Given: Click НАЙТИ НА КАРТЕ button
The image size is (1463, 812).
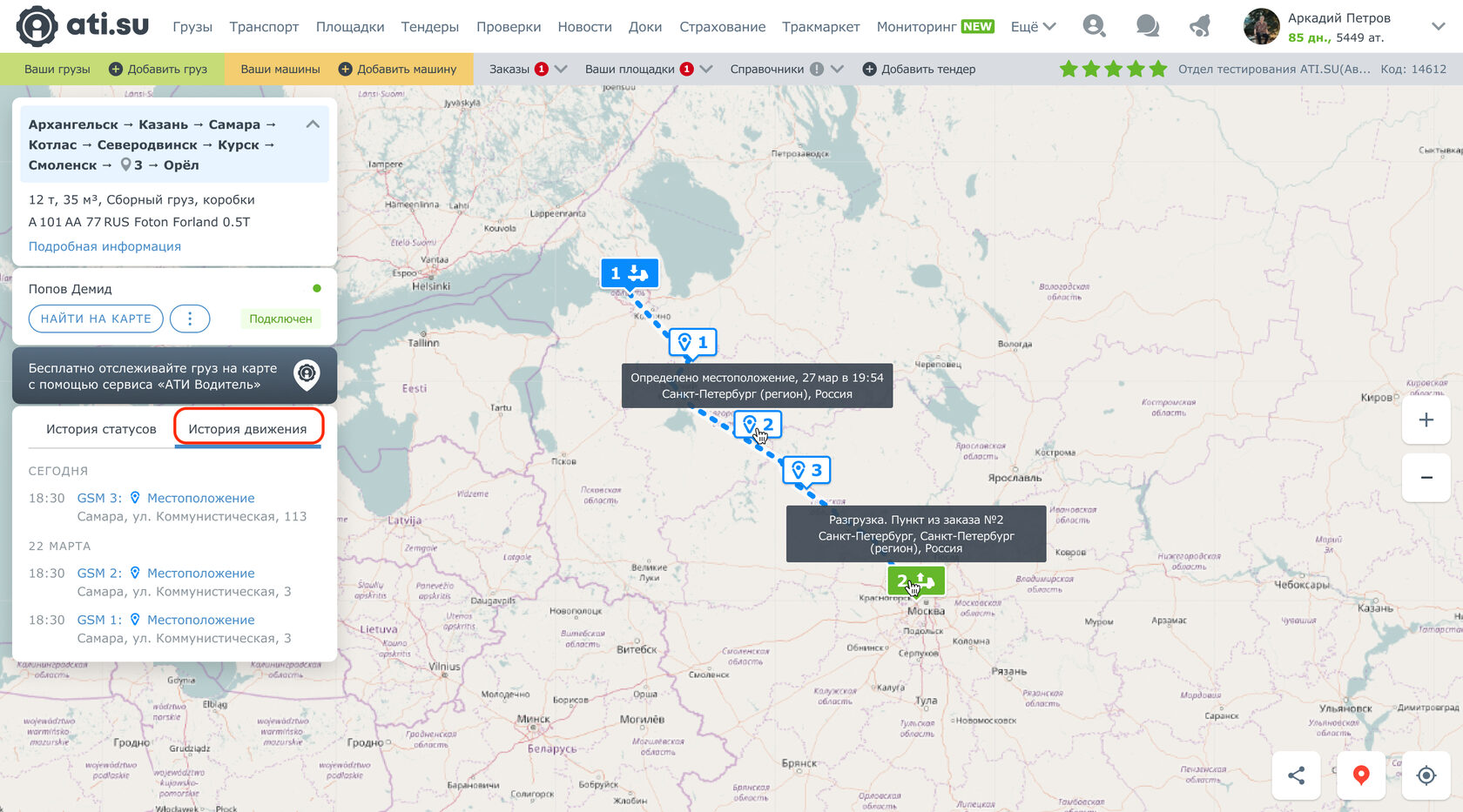Looking at the screenshot, I should (96, 319).
